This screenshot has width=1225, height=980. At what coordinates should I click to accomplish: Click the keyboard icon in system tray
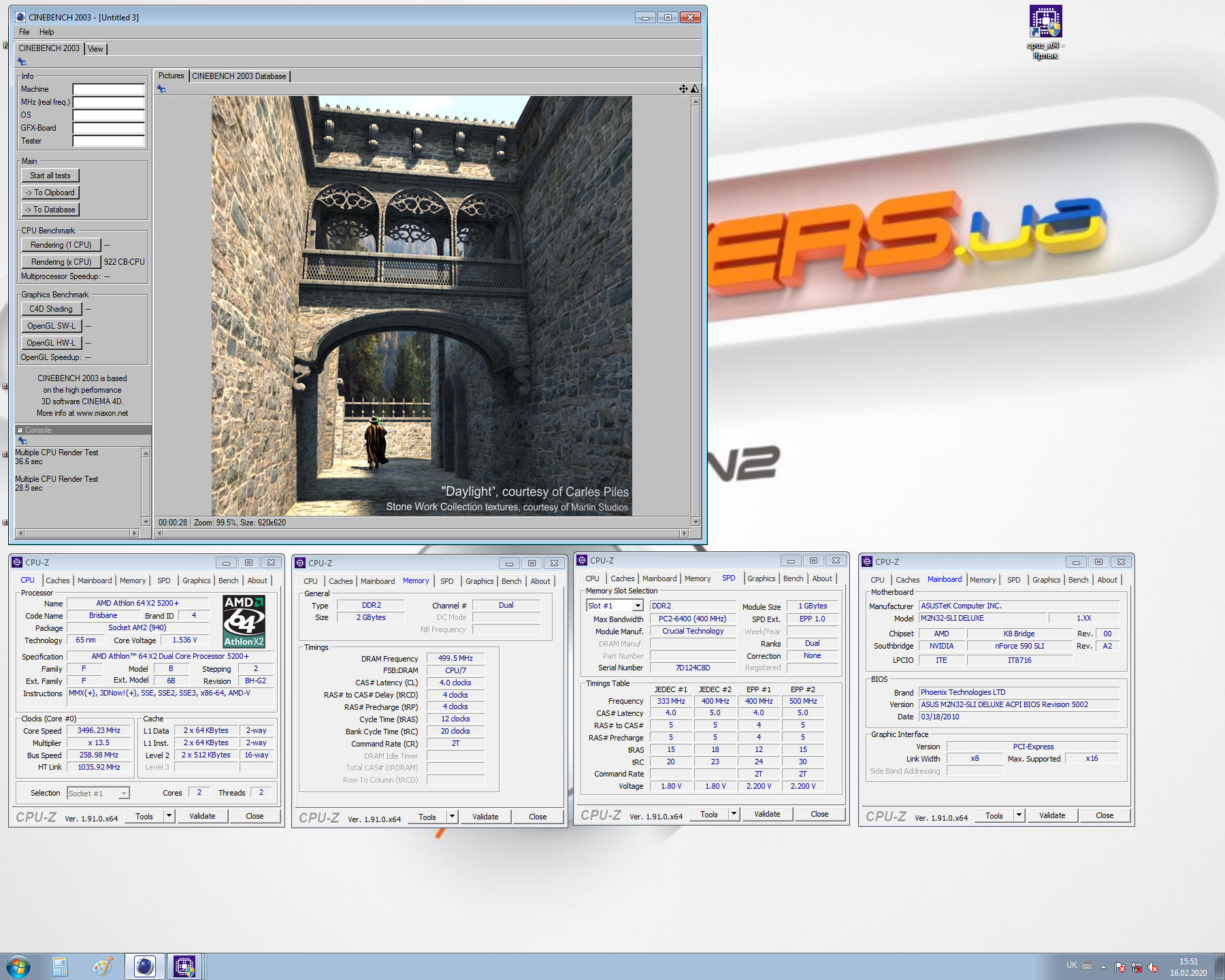[x=1087, y=966]
